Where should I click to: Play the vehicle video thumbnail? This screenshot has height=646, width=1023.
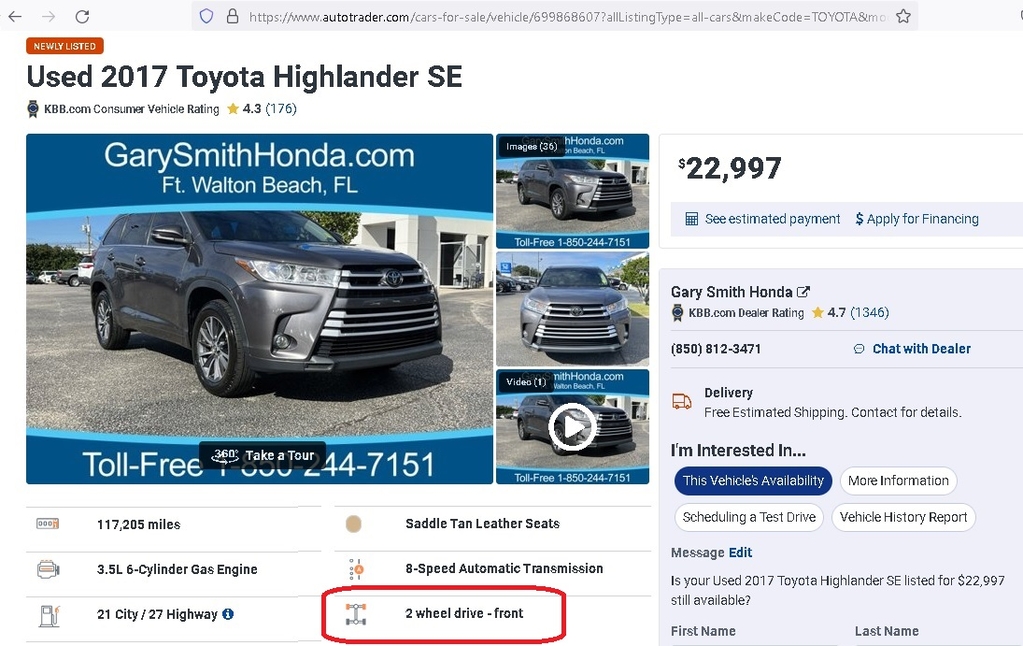click(x=572, y=427)
